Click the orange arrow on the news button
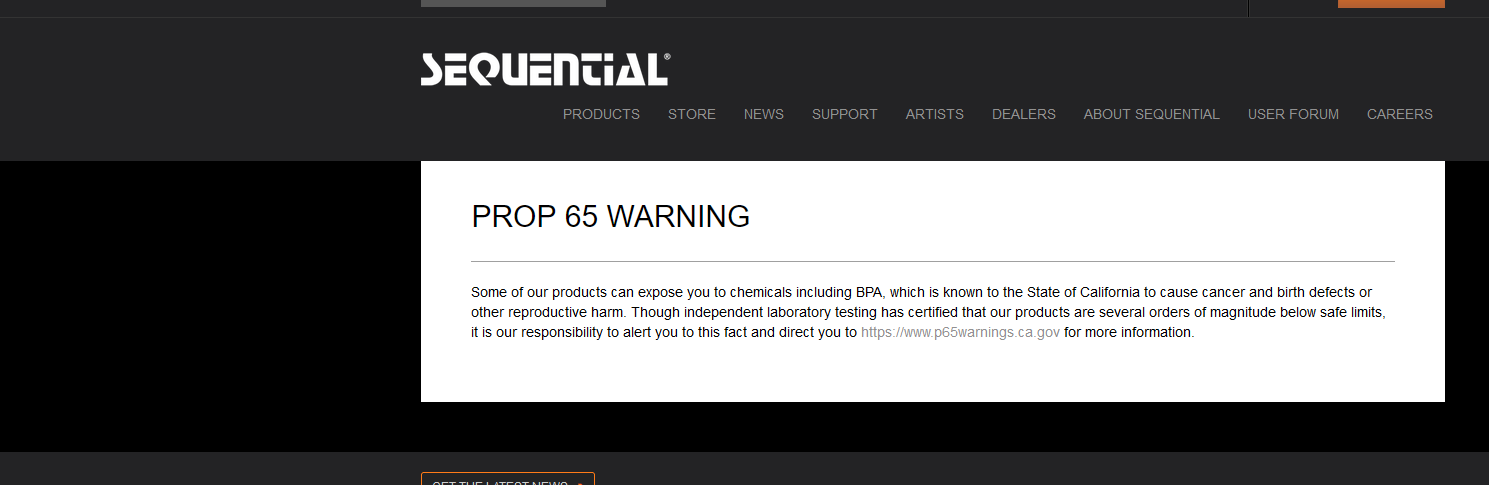 (580, 482)
